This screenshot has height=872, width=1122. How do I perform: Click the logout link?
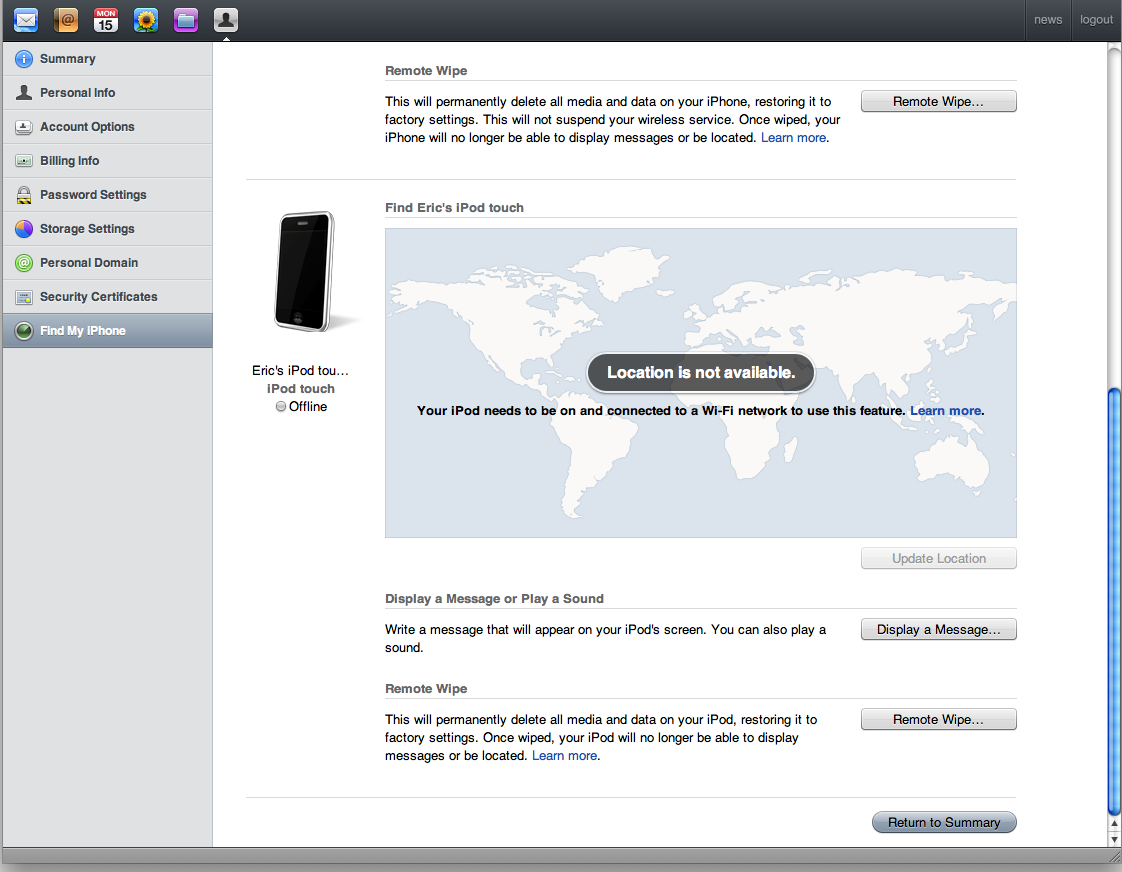pyautogui.click(x=1096, y=20)
